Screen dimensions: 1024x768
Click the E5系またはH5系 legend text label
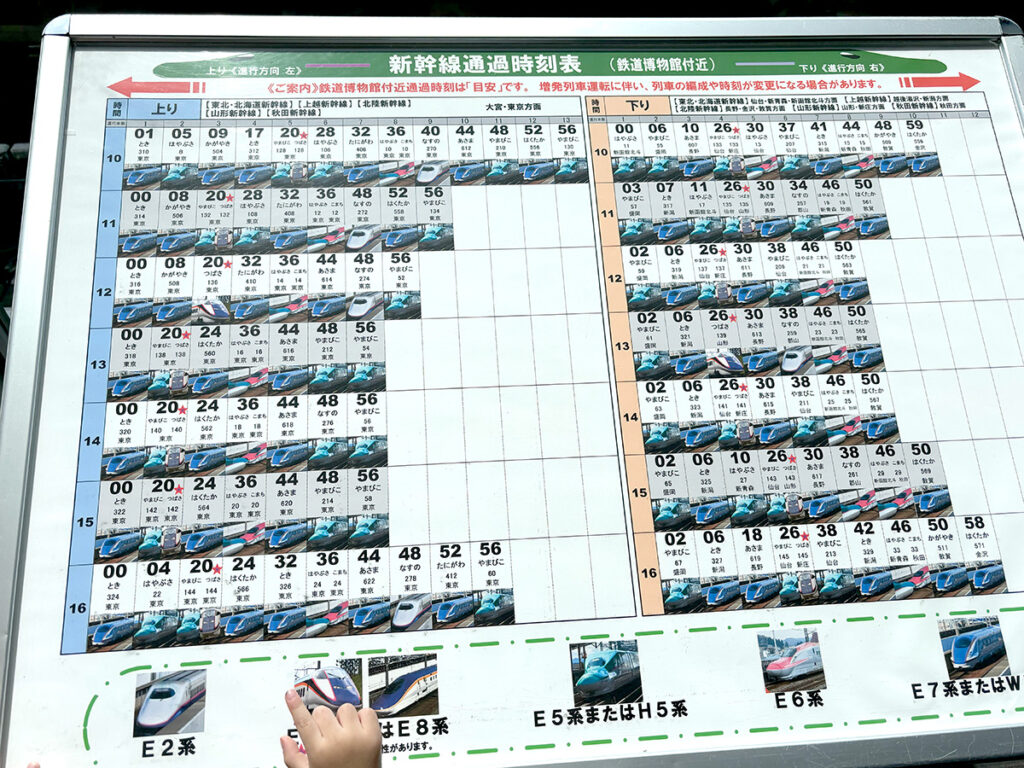[x=608, y=712]
